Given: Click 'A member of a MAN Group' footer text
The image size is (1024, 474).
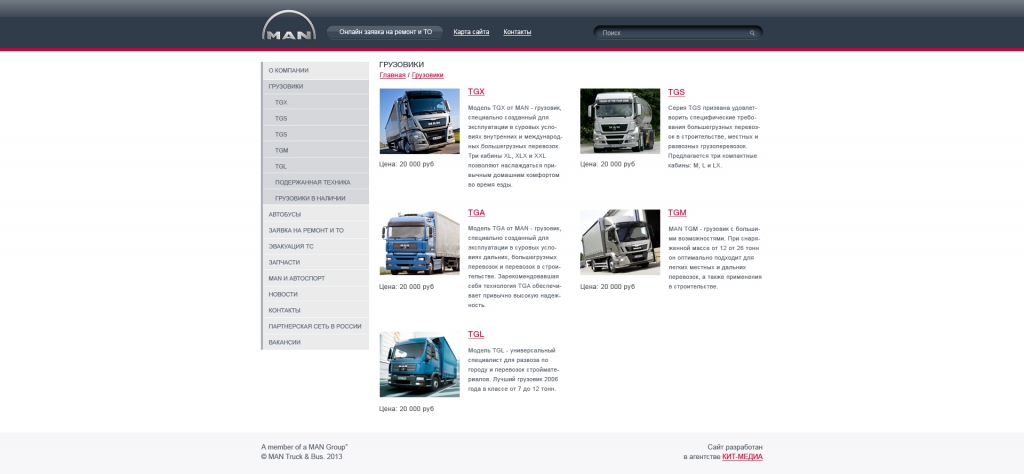Looking at the screenshot, I should click(304, 447).
